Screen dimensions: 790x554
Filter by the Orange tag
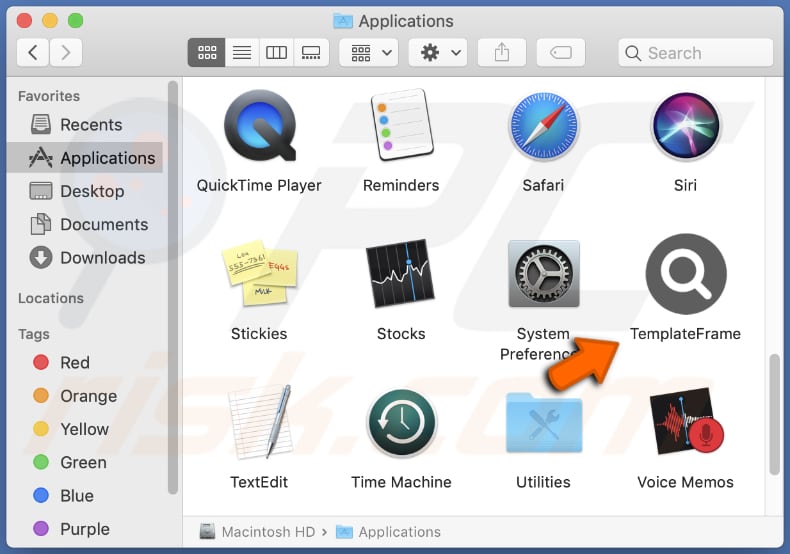tap(85, 396)
